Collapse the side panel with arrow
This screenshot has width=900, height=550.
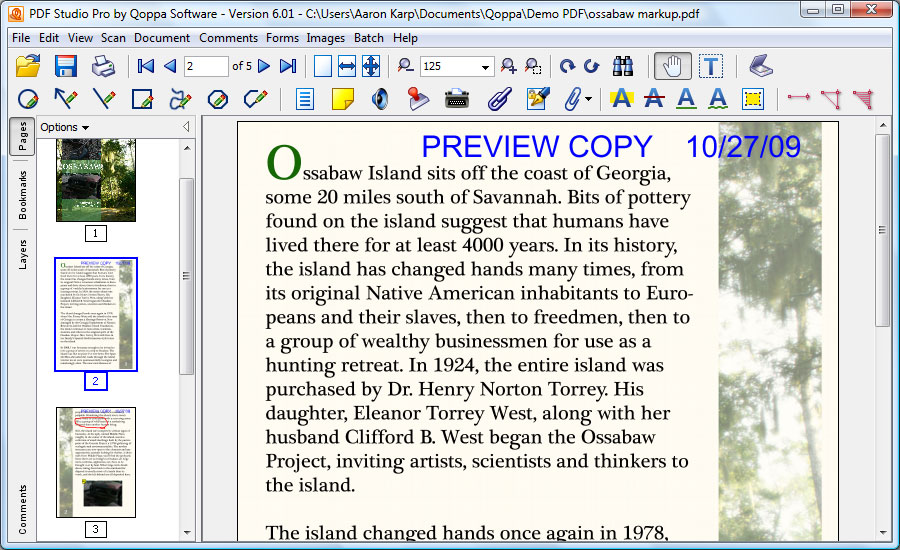(186, 127)
